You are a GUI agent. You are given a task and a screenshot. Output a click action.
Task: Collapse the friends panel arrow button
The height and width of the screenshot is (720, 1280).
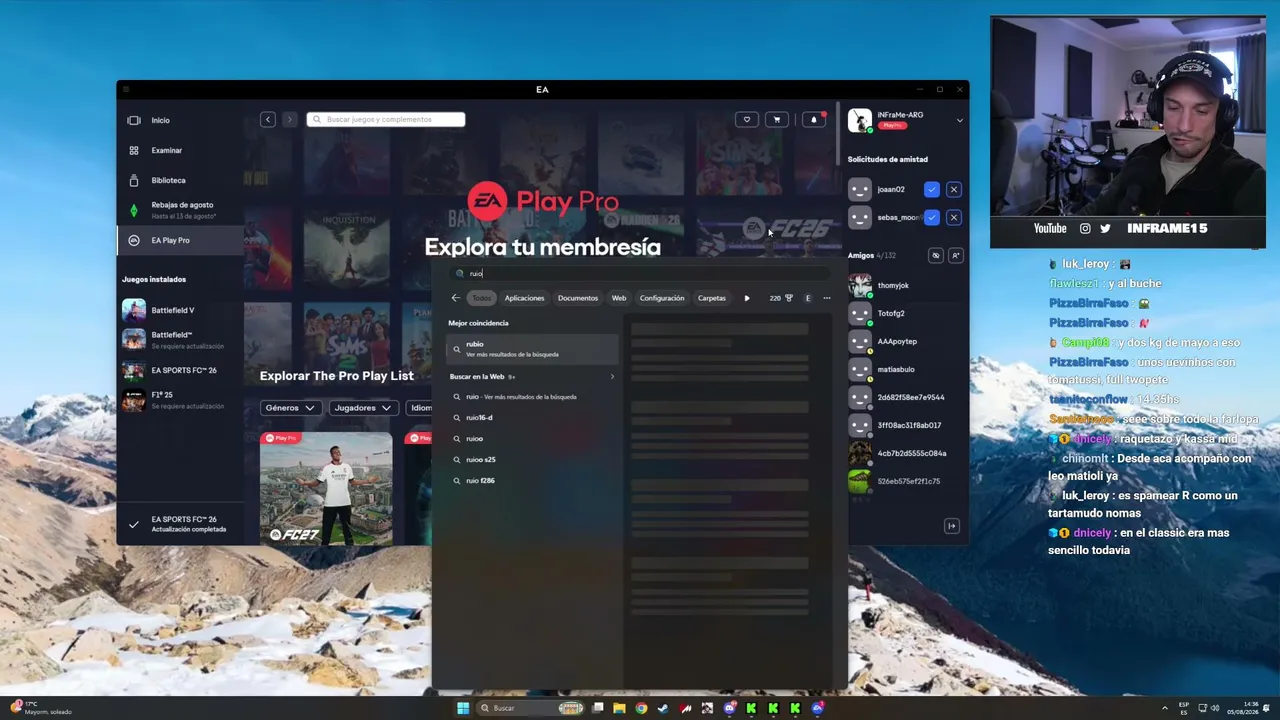click(952, 526)
